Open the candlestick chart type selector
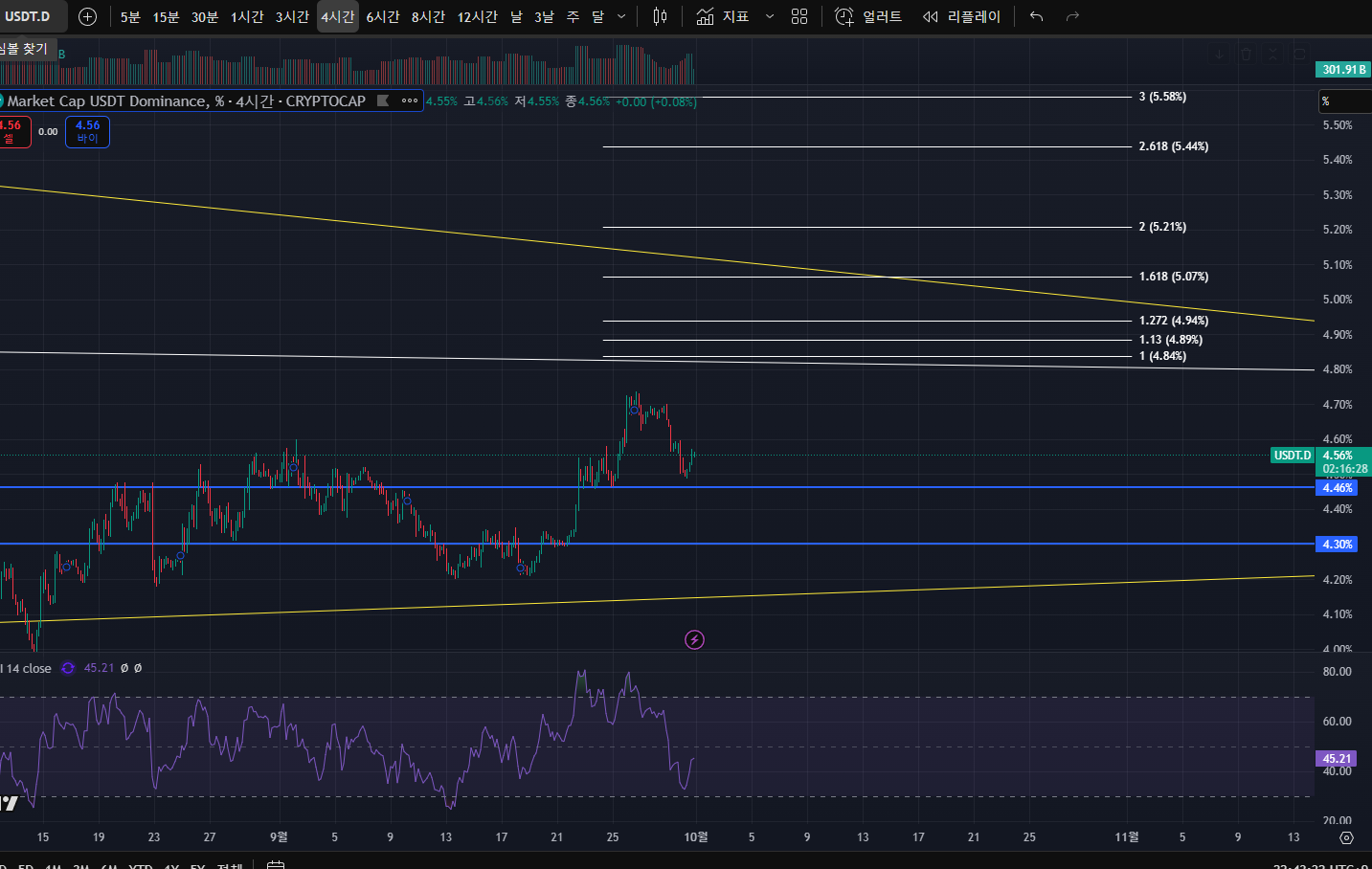The height and width of the screenshot is (869, 1372). [x=660, y=16]
